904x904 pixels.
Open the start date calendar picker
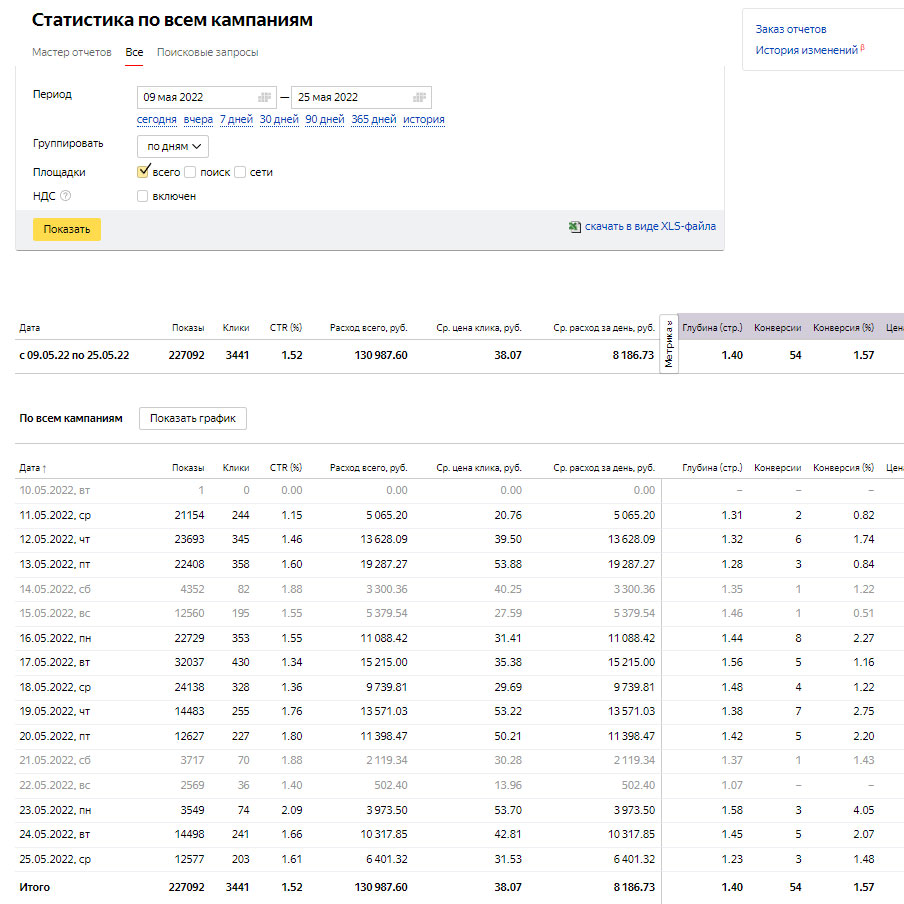[x=264, y=98]
